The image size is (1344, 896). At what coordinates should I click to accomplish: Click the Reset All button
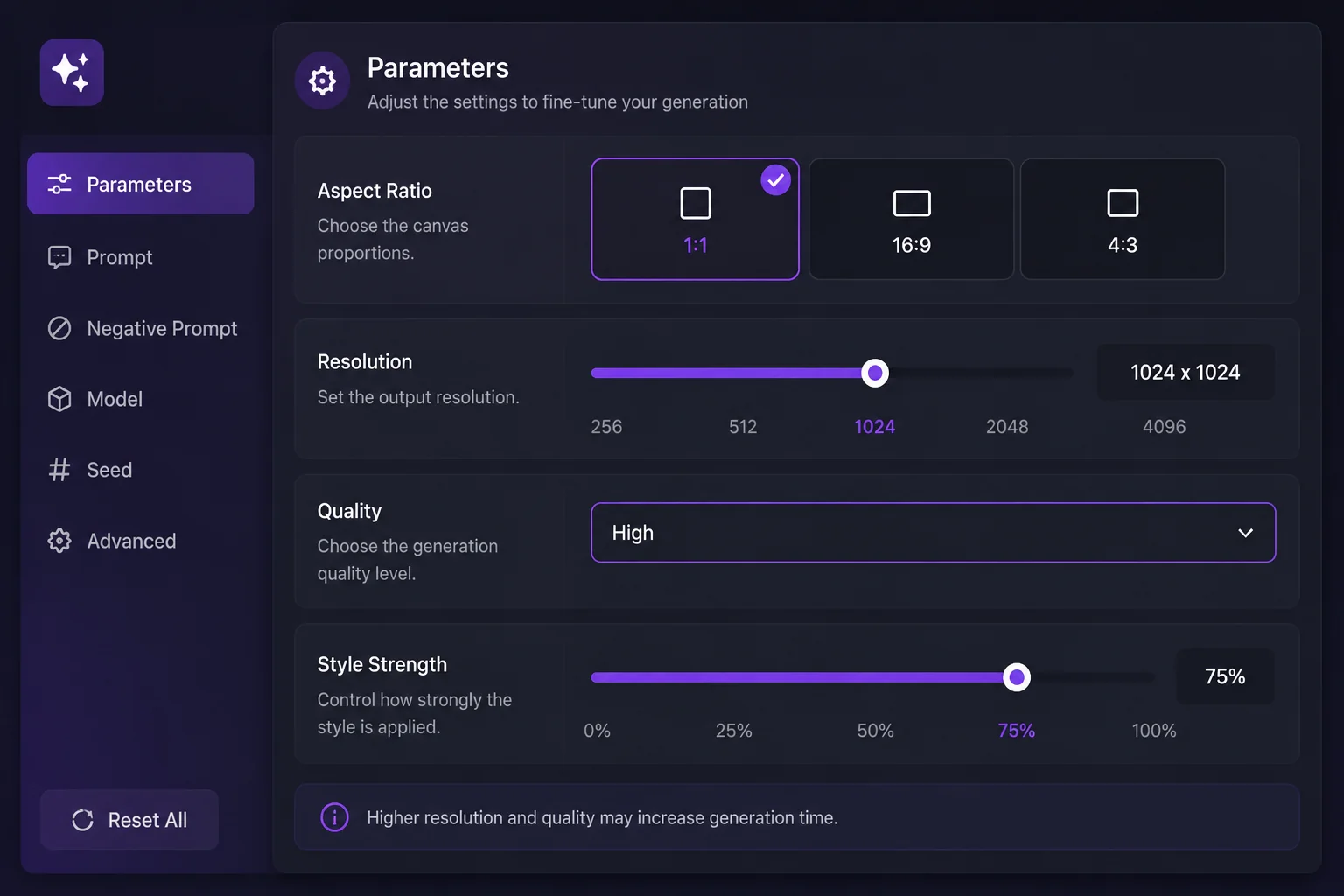click(129, 820)
